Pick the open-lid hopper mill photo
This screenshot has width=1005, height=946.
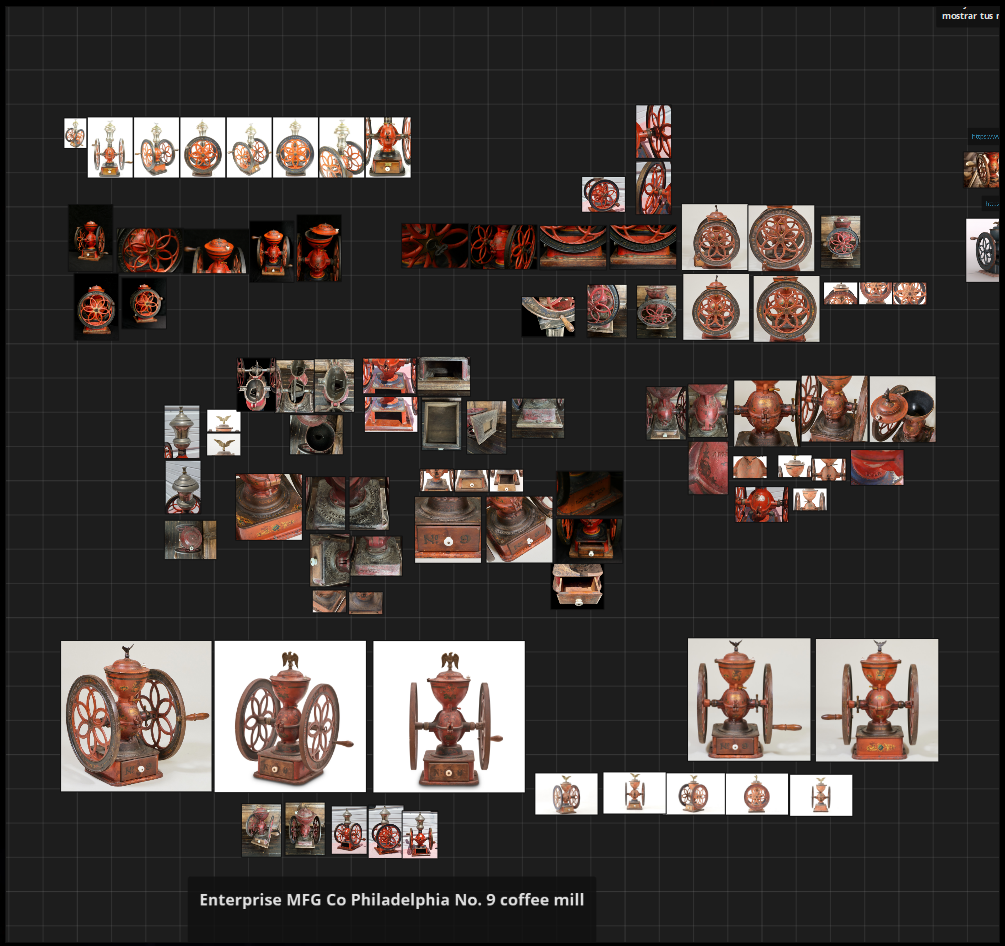[902, 409]
